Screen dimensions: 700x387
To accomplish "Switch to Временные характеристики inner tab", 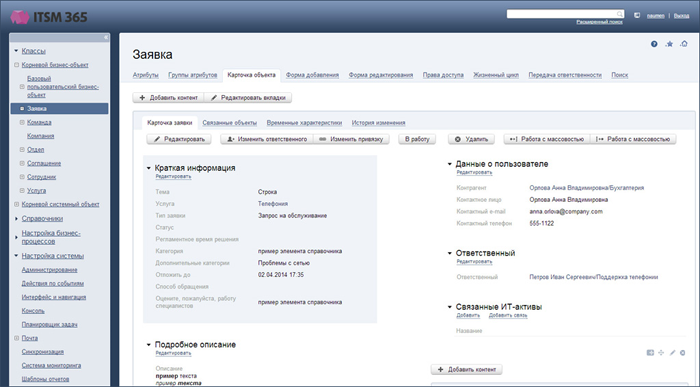I will [304, 123].
